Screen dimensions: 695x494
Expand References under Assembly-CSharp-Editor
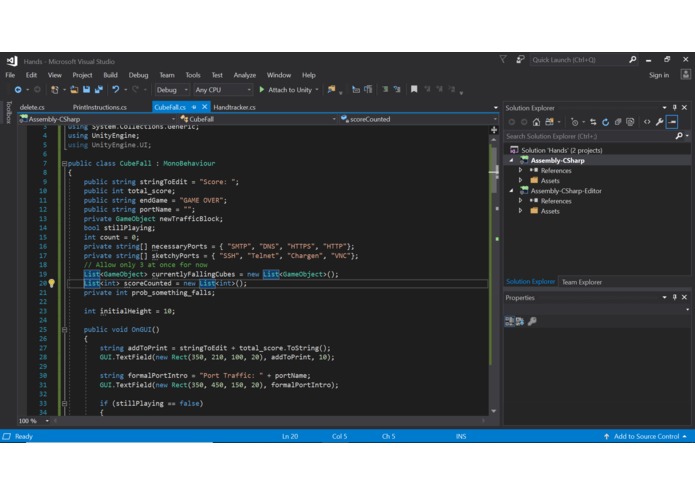pos(520,201)
